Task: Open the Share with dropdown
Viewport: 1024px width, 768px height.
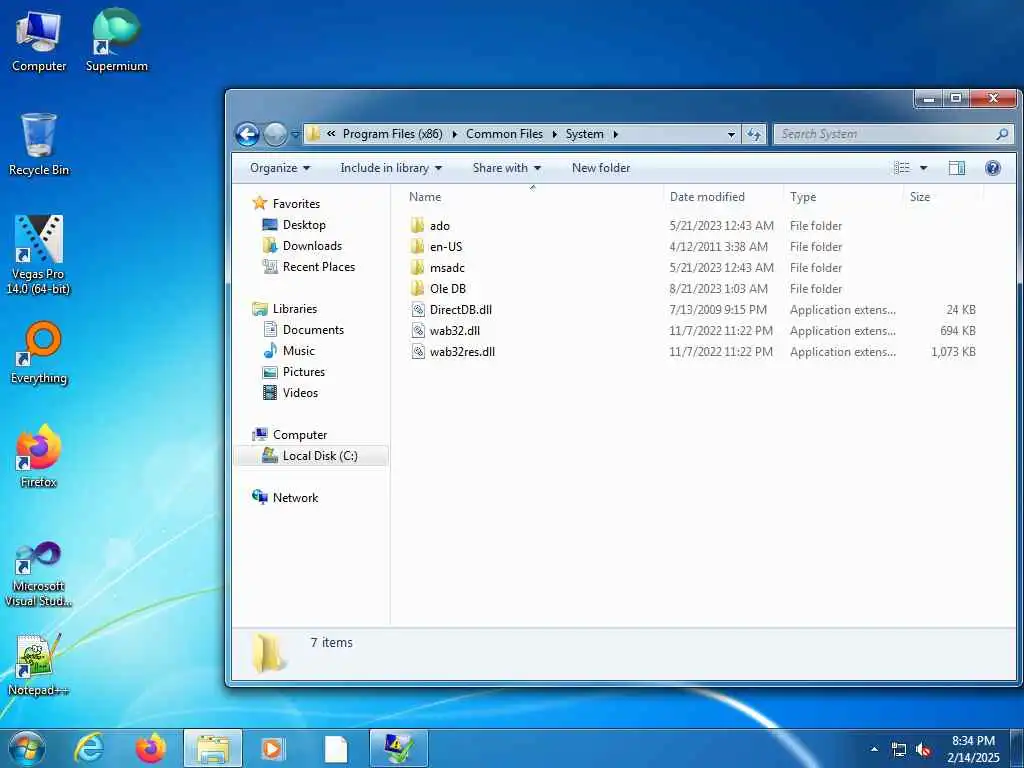Action: (507, 168)
